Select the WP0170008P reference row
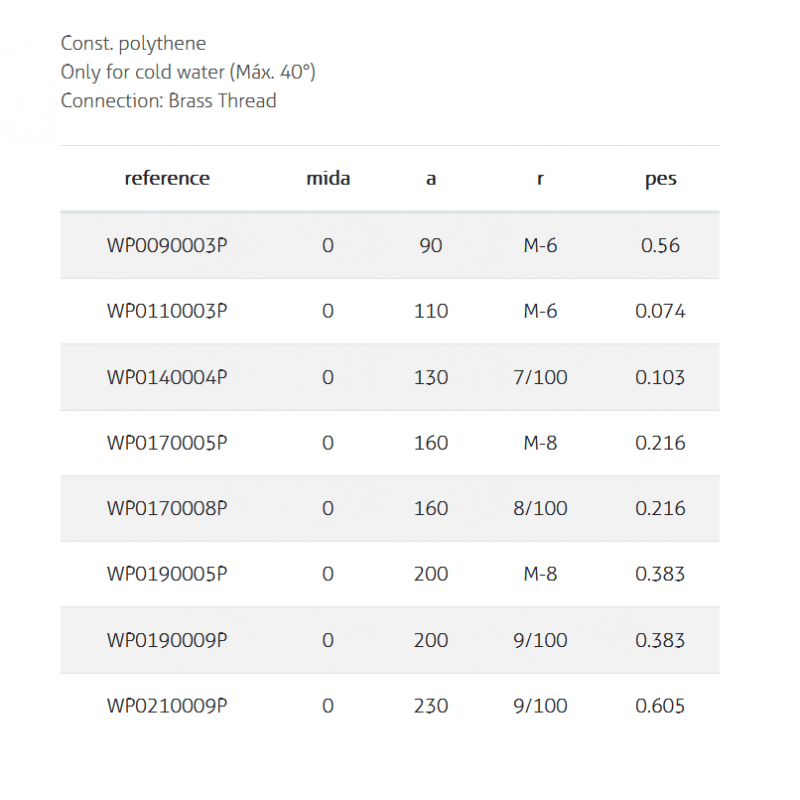Viewport: 800px width, 800px height. [x=167, y=508]
